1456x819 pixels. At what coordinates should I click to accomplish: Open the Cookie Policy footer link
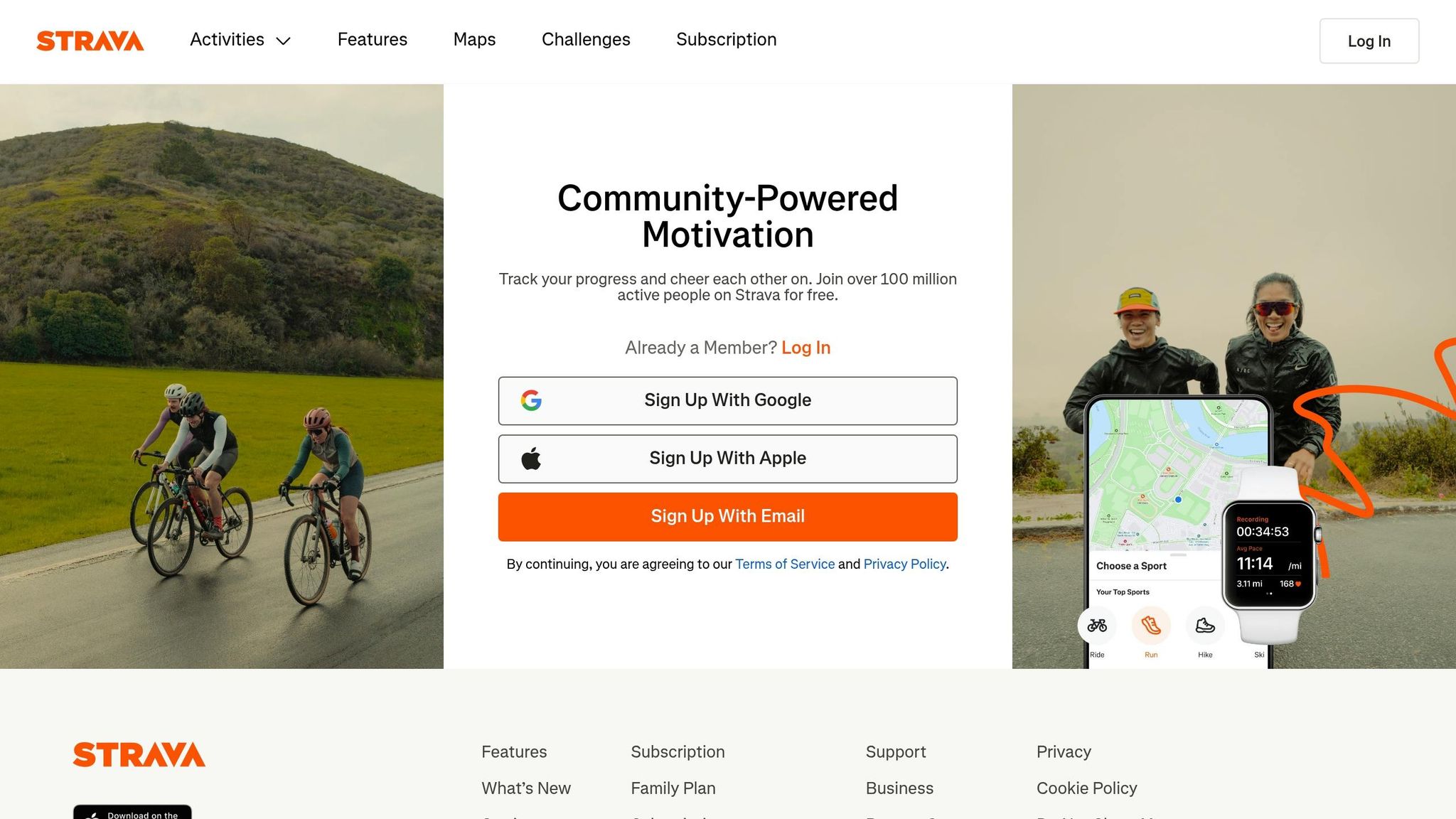pos(1086,788)
